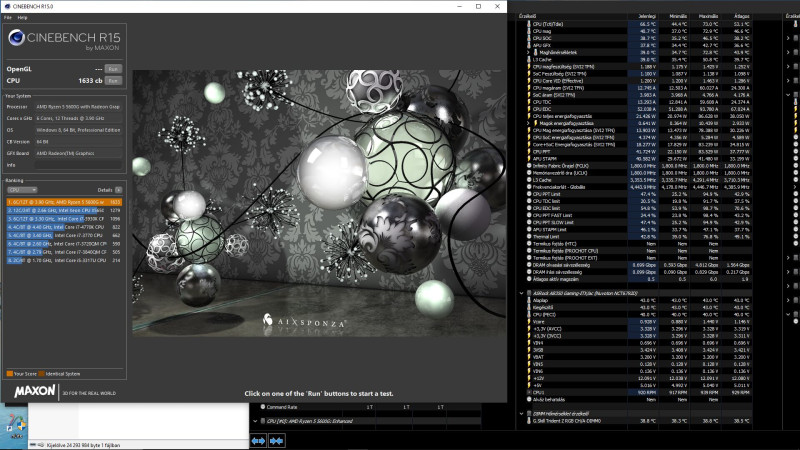
Task: Expand the Magok energiafogyasztása group
Action: tap(528, 123)
